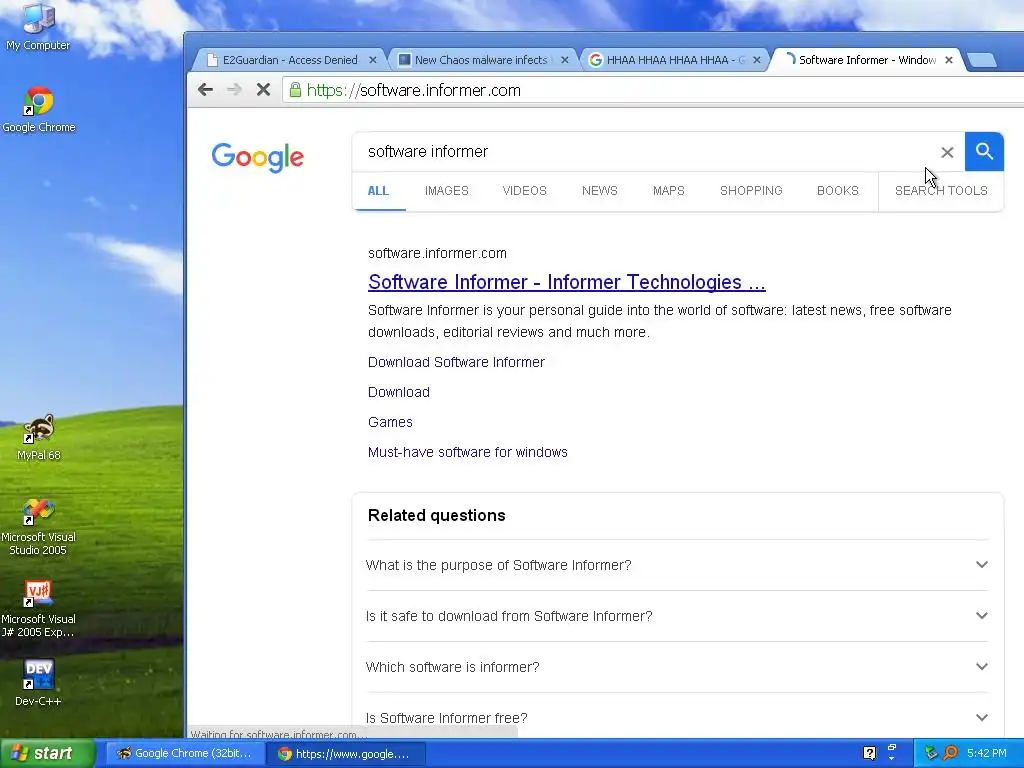Switch to https://www.google taskbar item
The width and height of the screenshot is (1024, 768).
[x=346, y=754]
